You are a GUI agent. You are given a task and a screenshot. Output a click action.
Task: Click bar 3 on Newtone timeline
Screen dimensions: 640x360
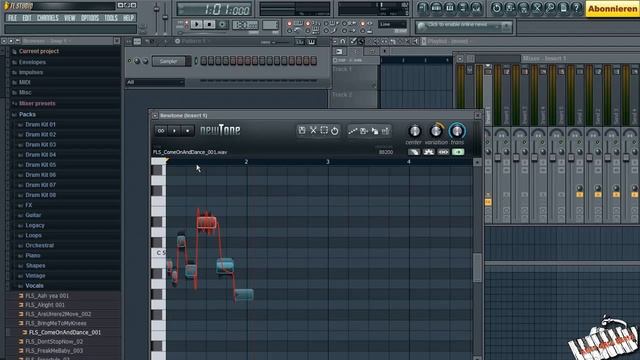pos(328,162)
